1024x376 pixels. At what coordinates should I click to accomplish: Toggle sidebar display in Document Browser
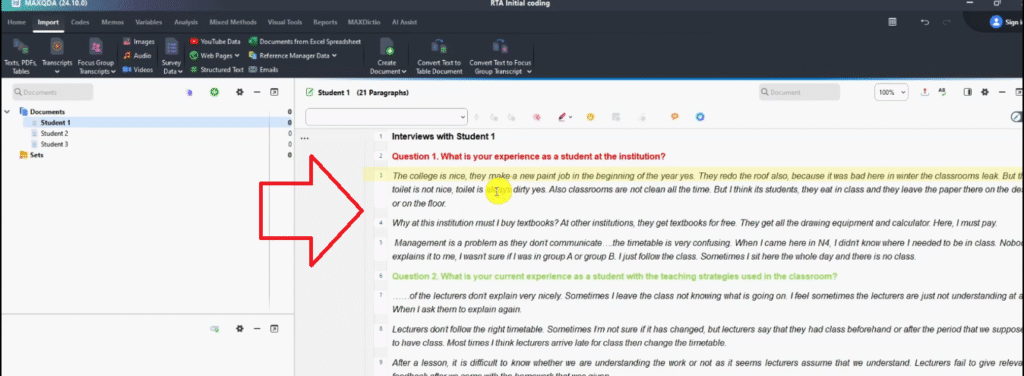click(x=968, y=93)
